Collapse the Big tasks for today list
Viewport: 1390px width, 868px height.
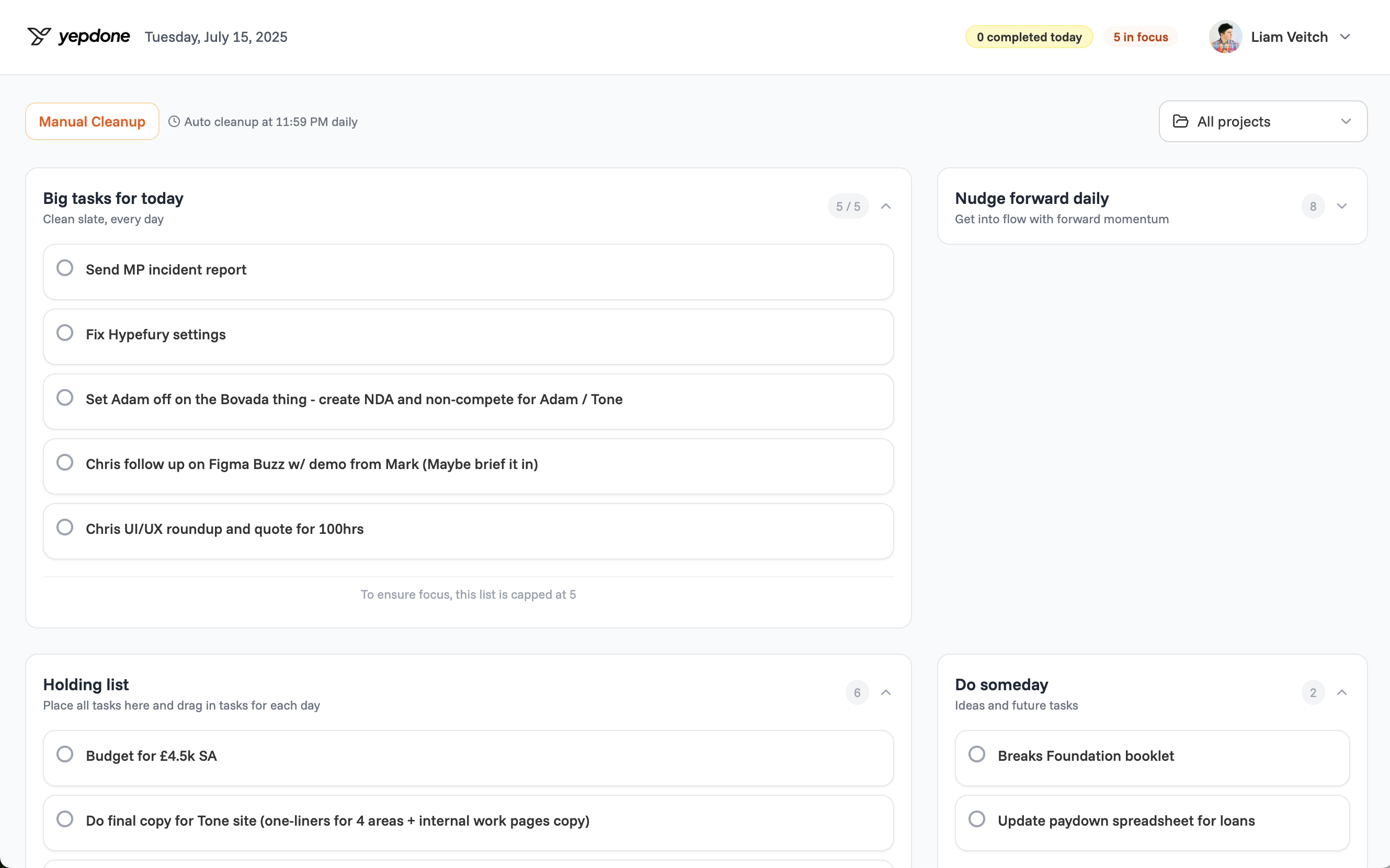click(886, 207)
